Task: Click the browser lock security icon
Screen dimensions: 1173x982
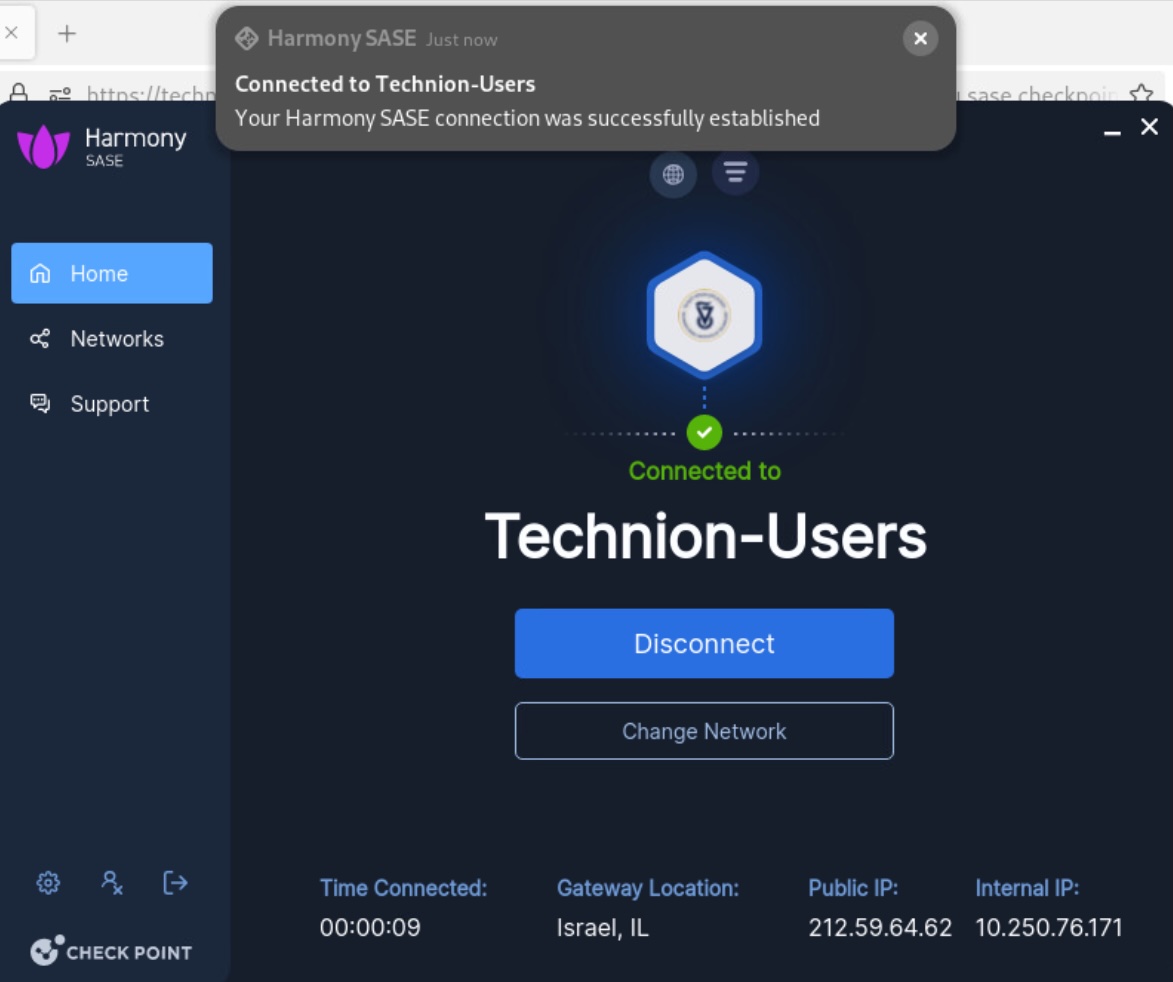Action: point(19,93)
